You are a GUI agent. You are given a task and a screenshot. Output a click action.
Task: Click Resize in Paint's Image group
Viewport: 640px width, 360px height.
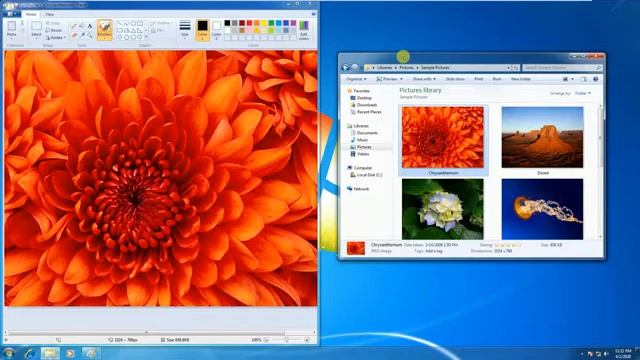tap(54, 30)
